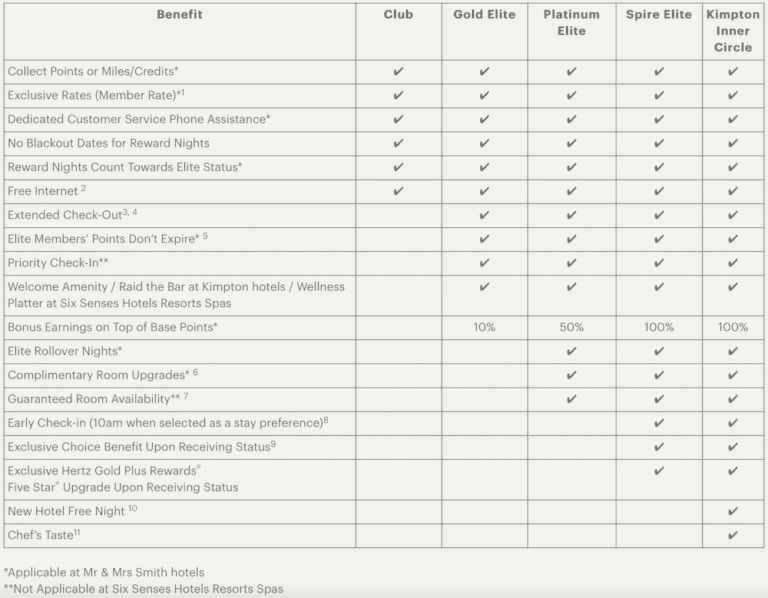Click the Club column header

click(398, 15)
